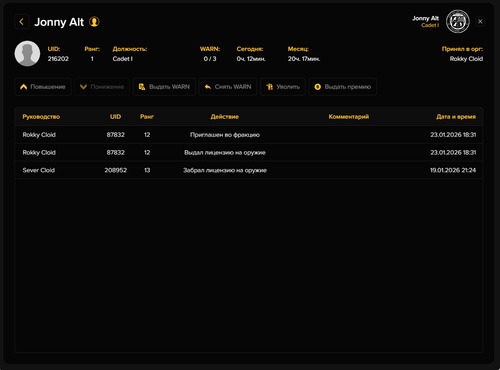Click the Ранг column header in table
The height and width of the screenshot is (370, 500).
147,117
